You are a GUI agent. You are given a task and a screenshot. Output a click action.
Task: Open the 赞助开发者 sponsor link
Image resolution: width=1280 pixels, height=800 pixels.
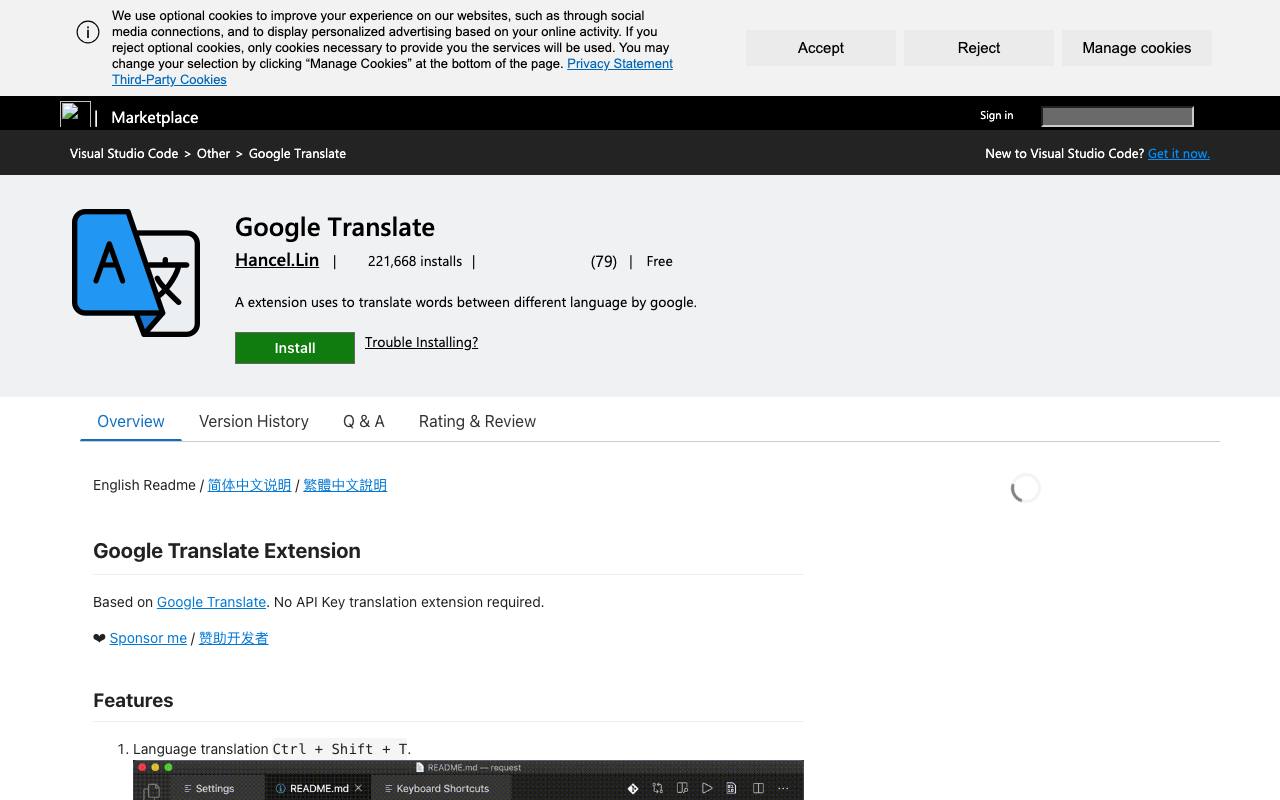pos(233,638)
